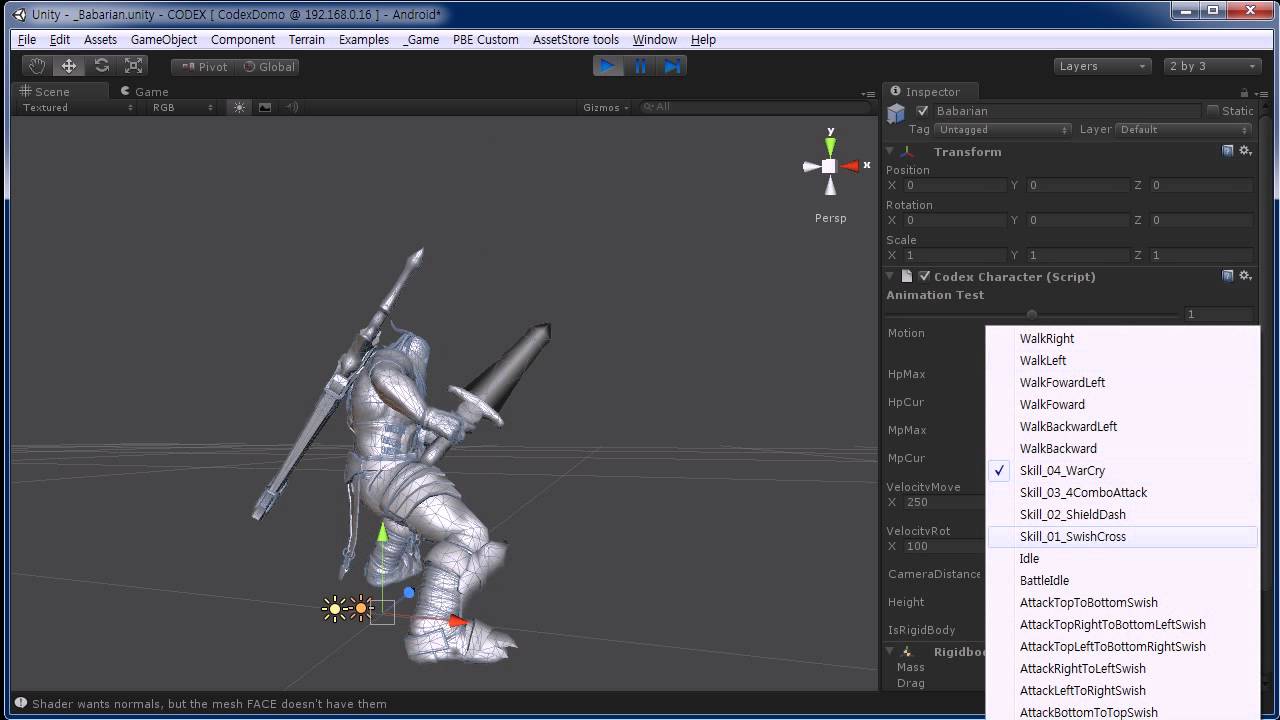
Task: Click the Animation Test slider handle
Action: click(1032, 314)
